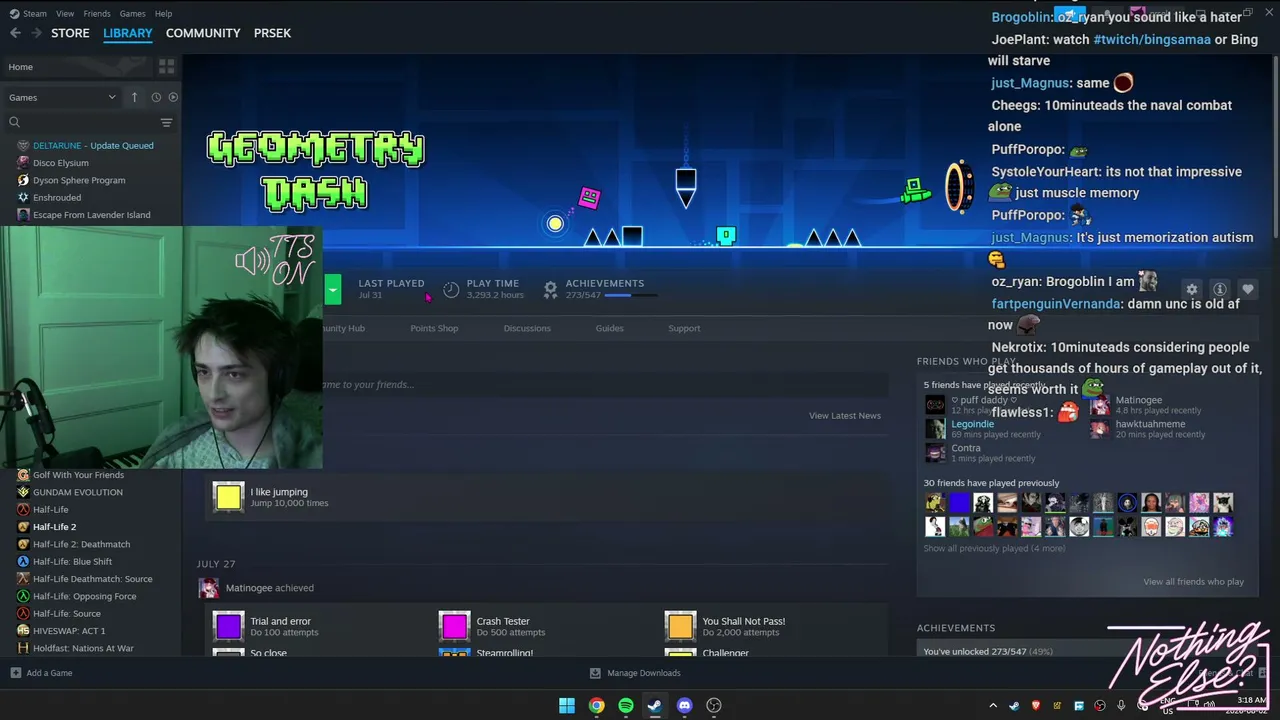Click the library search magnifier icon
Image resolution: width=1280 pixels, height=720 pixels.
pos(14,122)
